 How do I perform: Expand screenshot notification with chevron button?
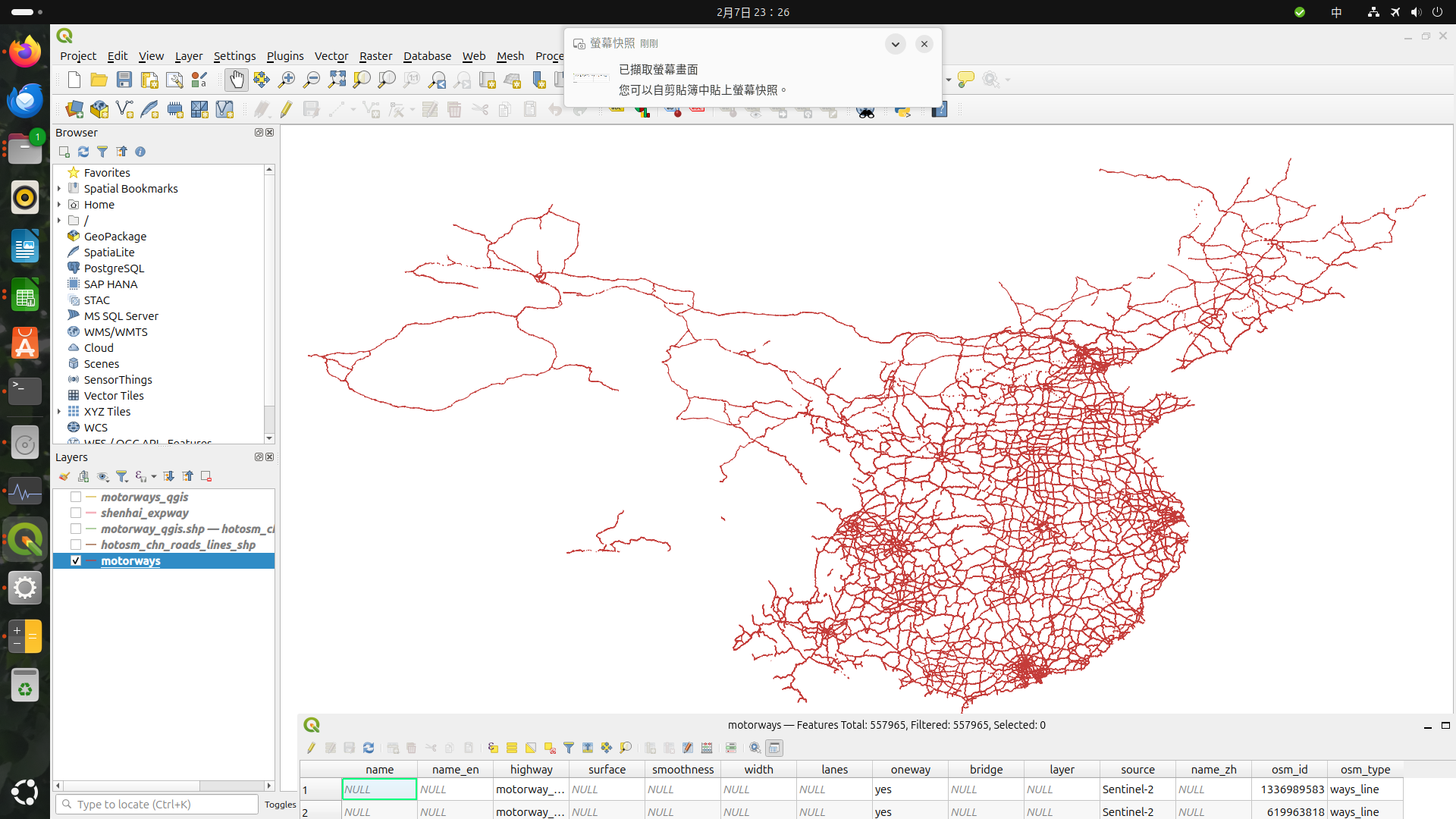tap(895, 44)
